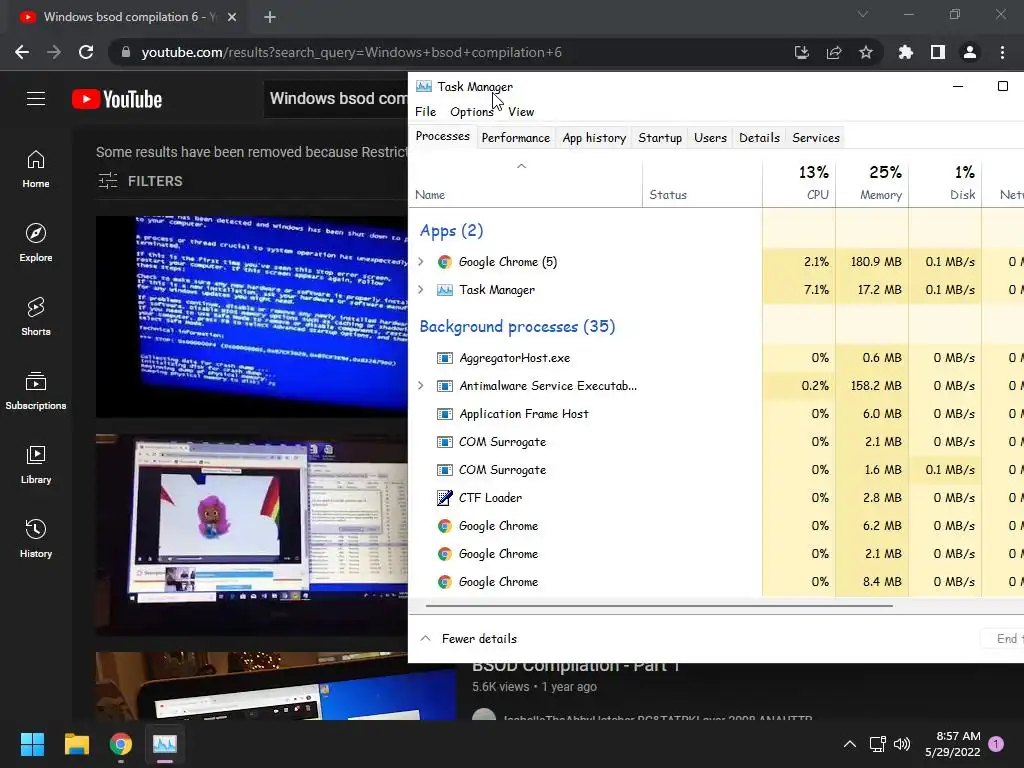Sort by CPU column header
Screen dimensions: 1024x768
(799, 184)
